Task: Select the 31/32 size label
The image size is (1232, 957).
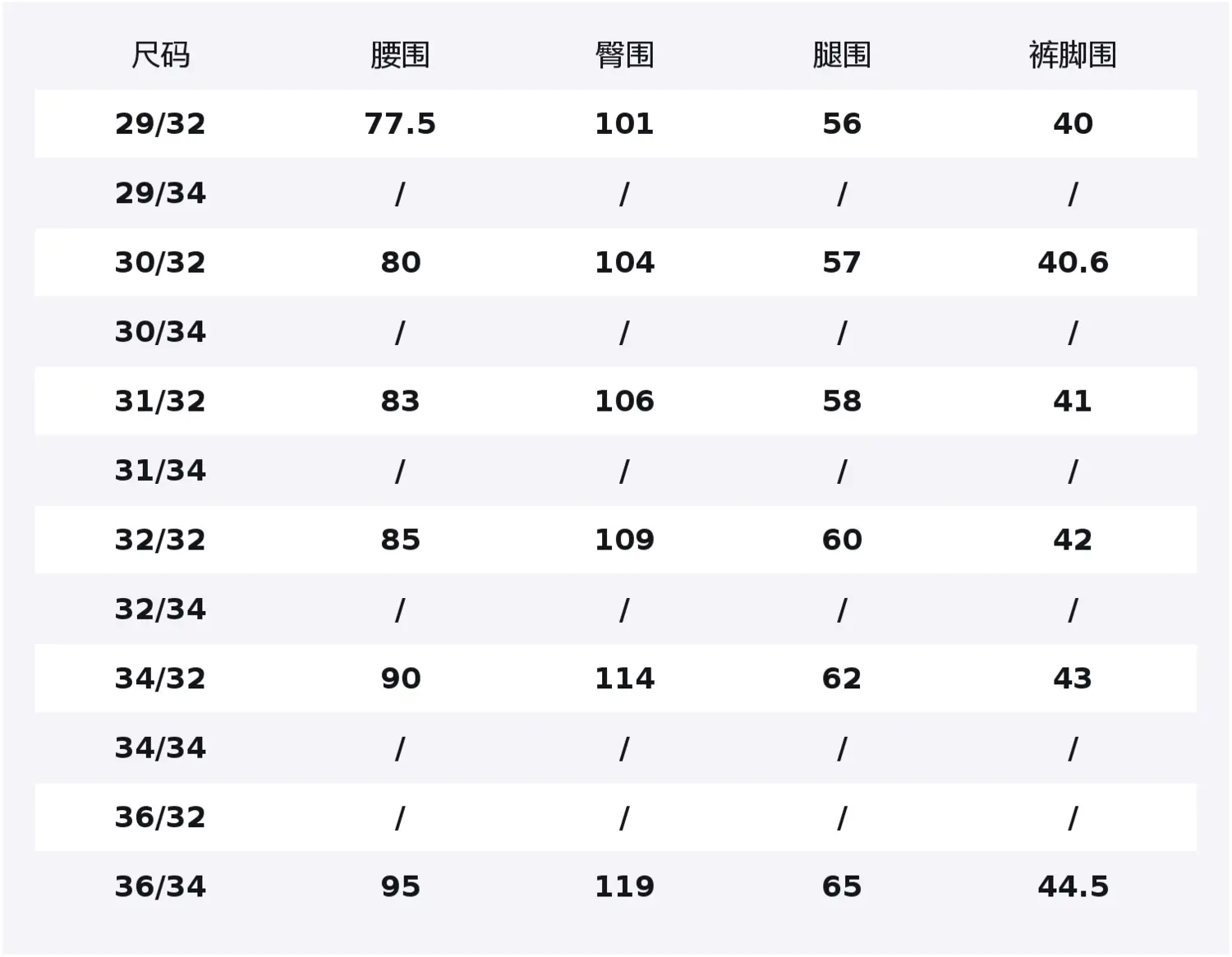Action: tap(160, 402)
